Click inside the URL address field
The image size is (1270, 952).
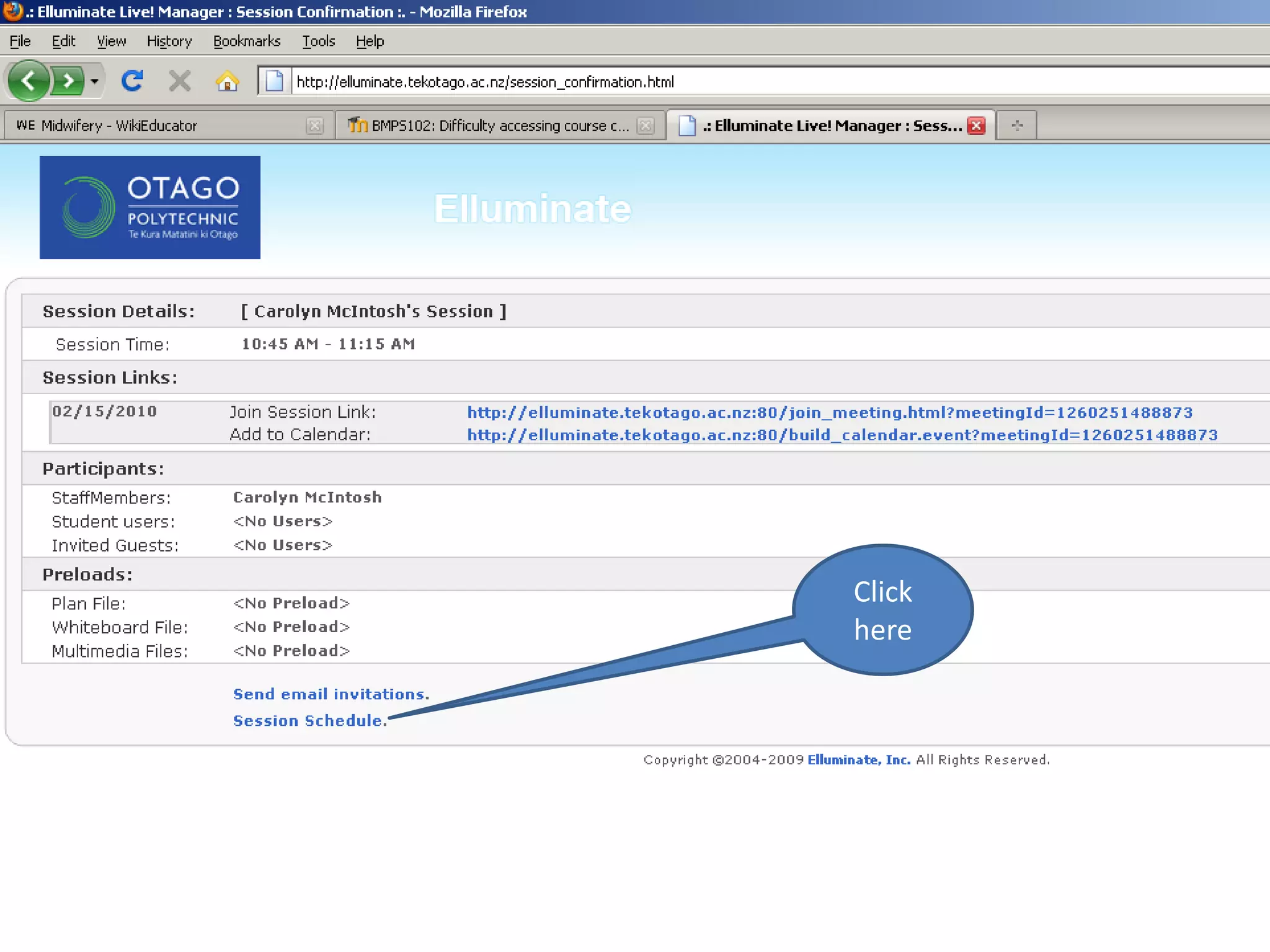(744, 82)
